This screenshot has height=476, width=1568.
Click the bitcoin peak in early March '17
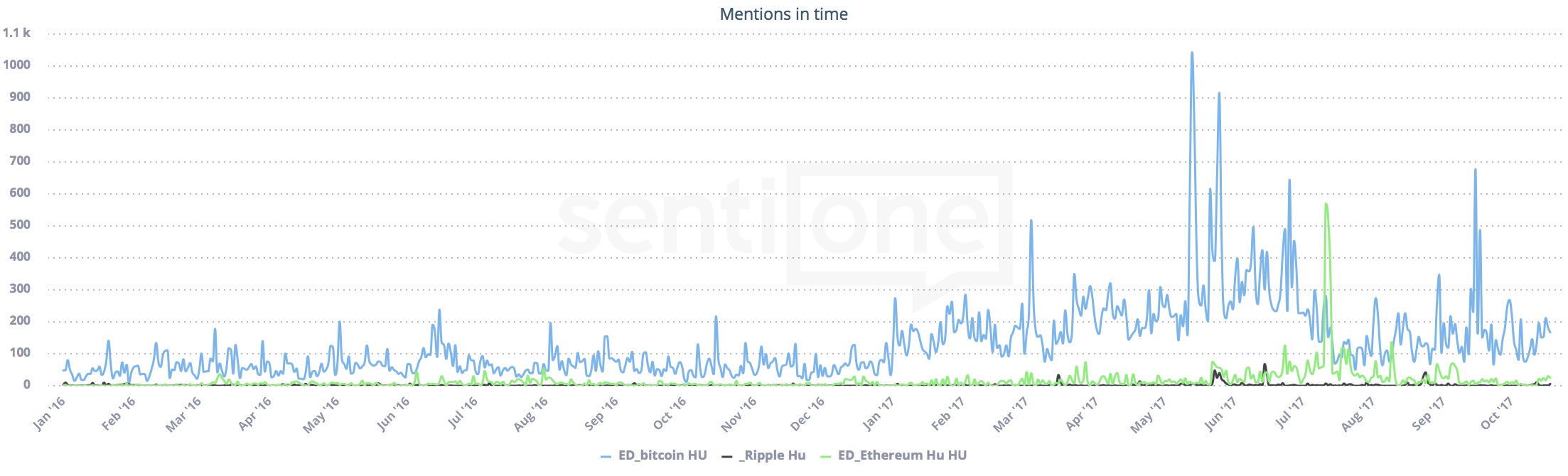coord(1031,221)
